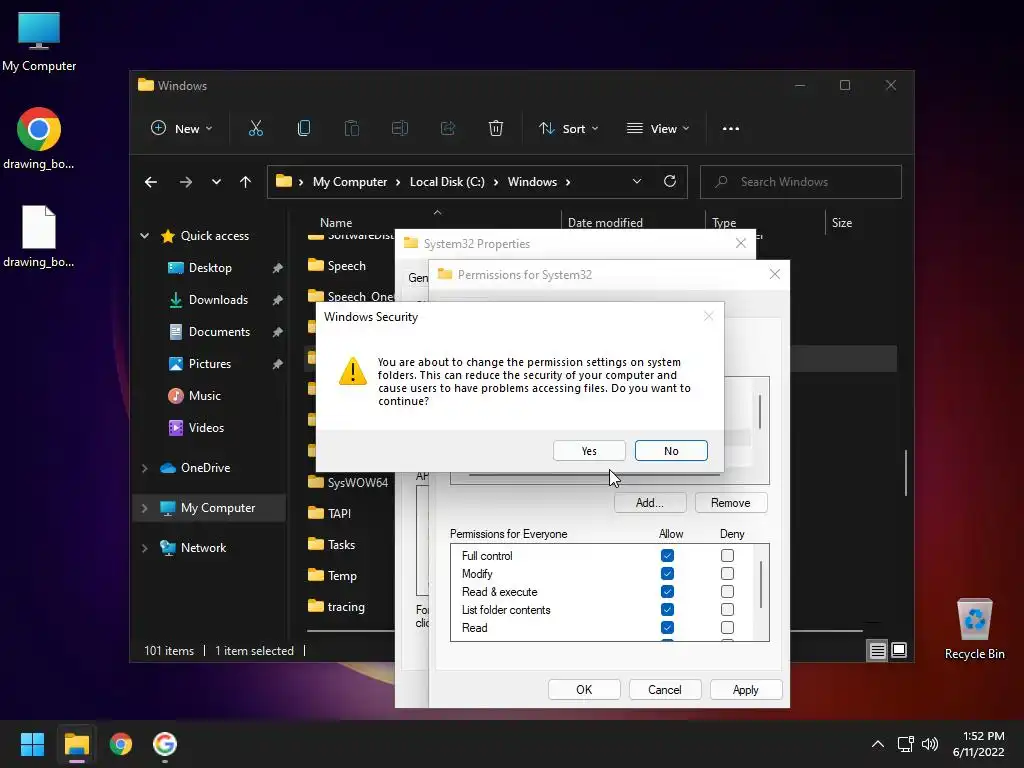Open the Google app on taskbar
The height and width of the screenshot is (768, 1024).
tap(165, 744)
